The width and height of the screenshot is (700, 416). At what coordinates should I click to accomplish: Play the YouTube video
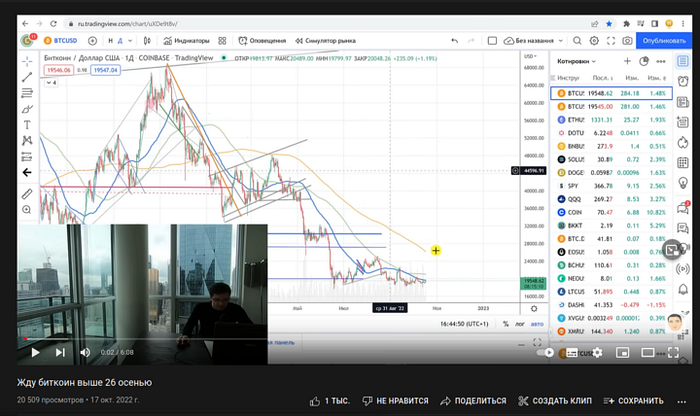35,353
